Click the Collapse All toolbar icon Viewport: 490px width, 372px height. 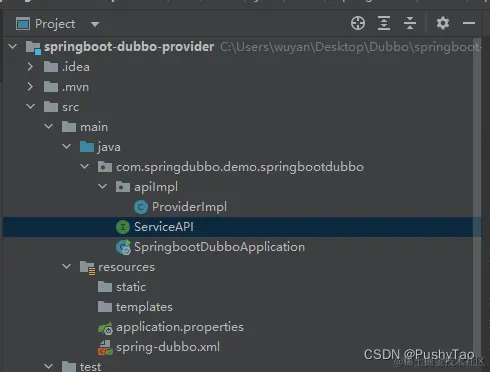click(x=410, y=23)
